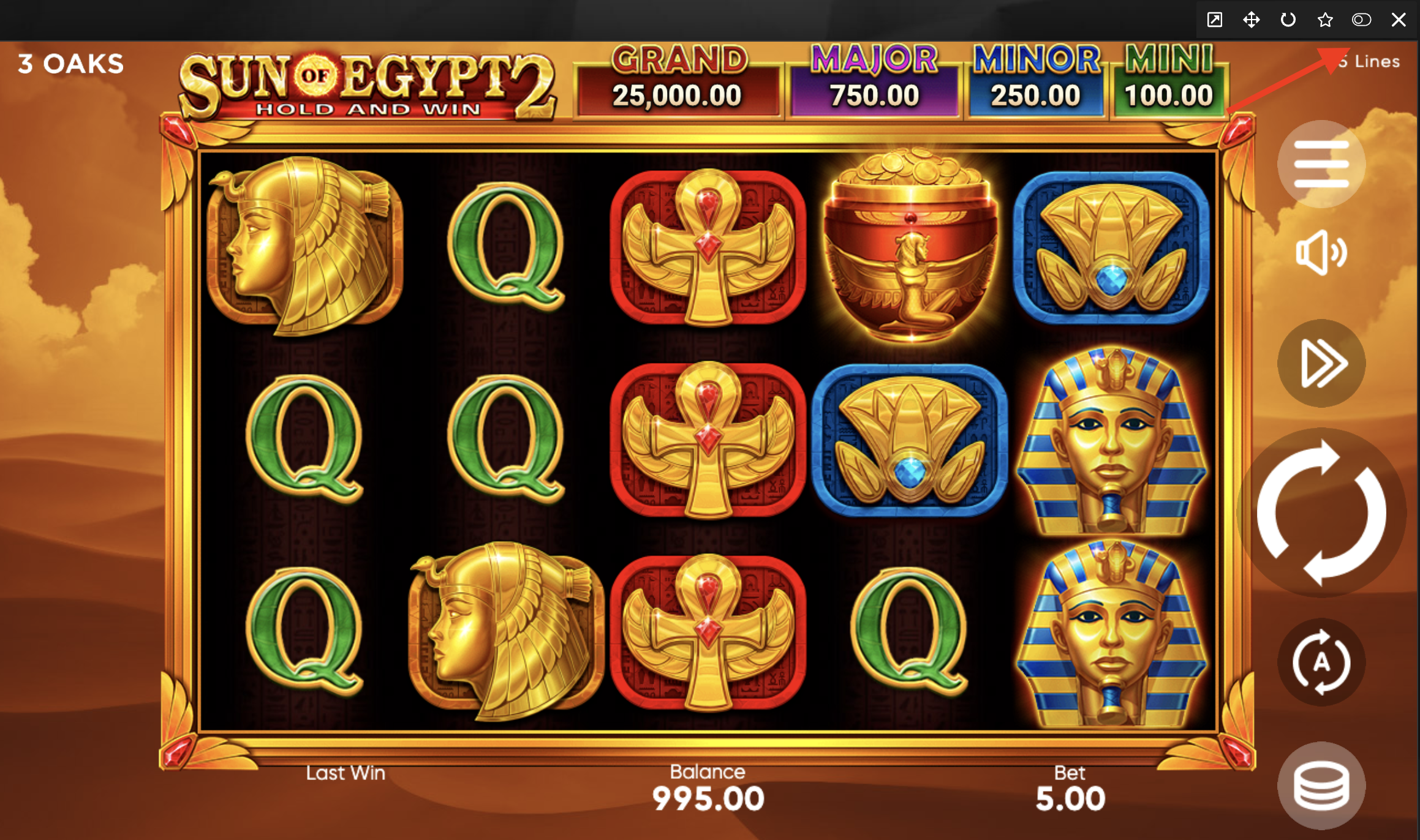Click the move/fullscreen arrows icon
Screen dimensions: 1420x840
pos(1251,20)
